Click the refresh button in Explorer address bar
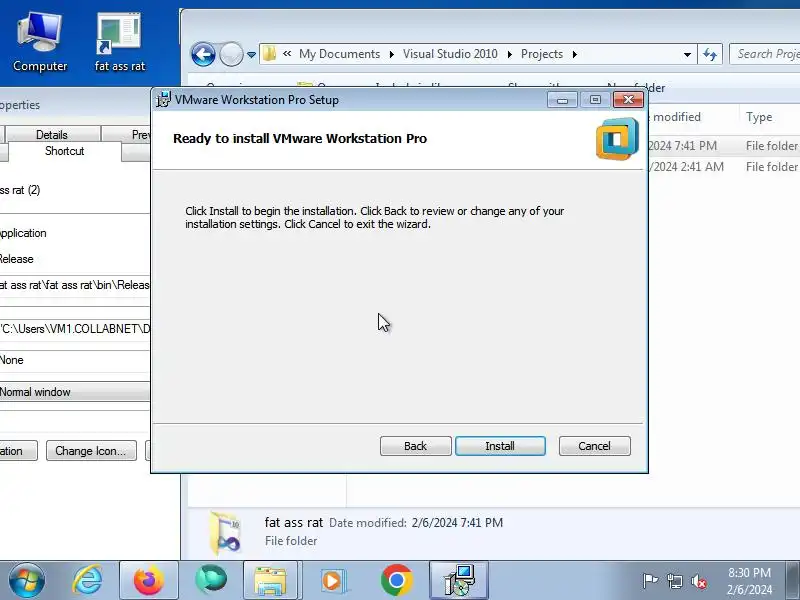The width and height of the screenshot is (800, 600). pyautogui.click(x=710, y=55)
